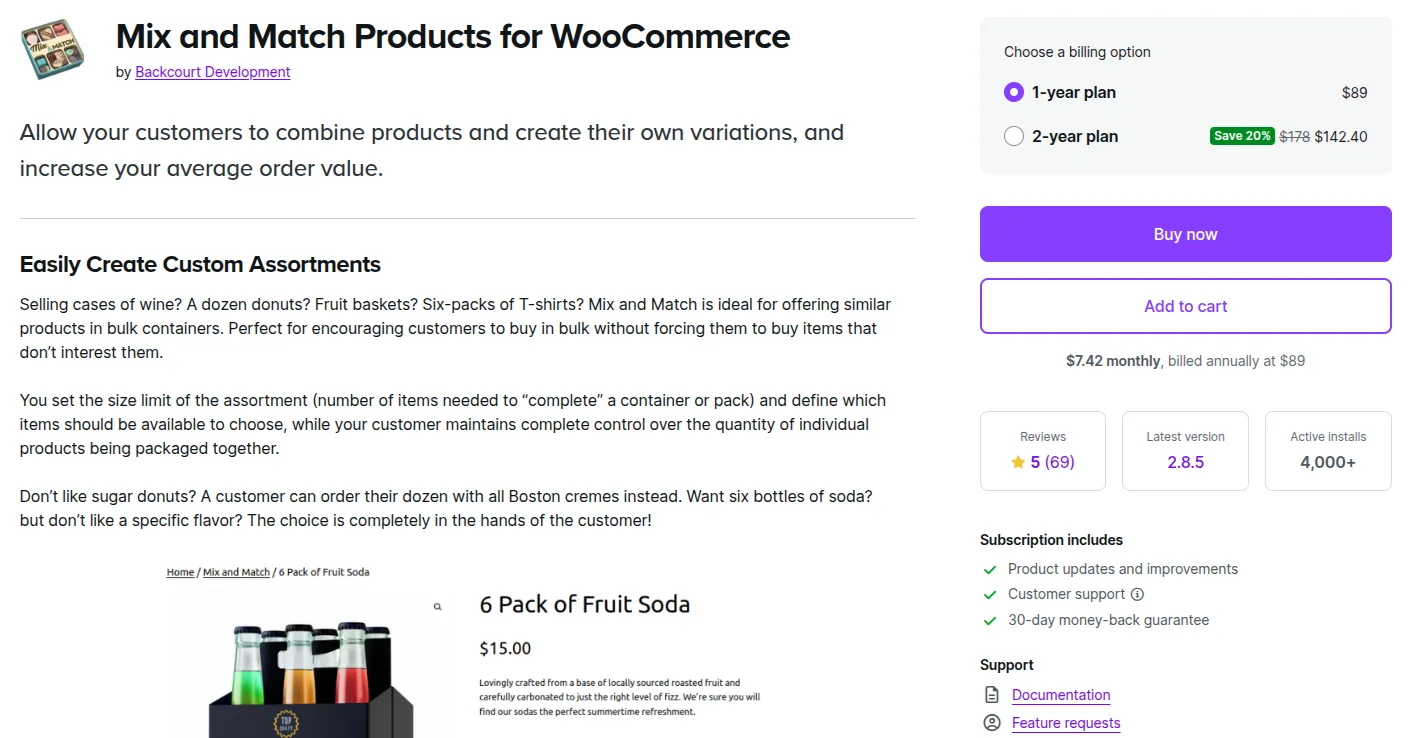Go to the Feature requests link
Image resolution: width=1410 pixels, height=738 pixels.
pyautogui.click(x=1066, y=723)
